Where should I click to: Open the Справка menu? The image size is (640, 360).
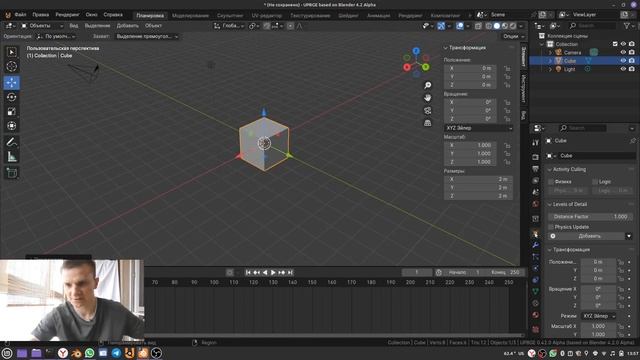tap(113, 15)
